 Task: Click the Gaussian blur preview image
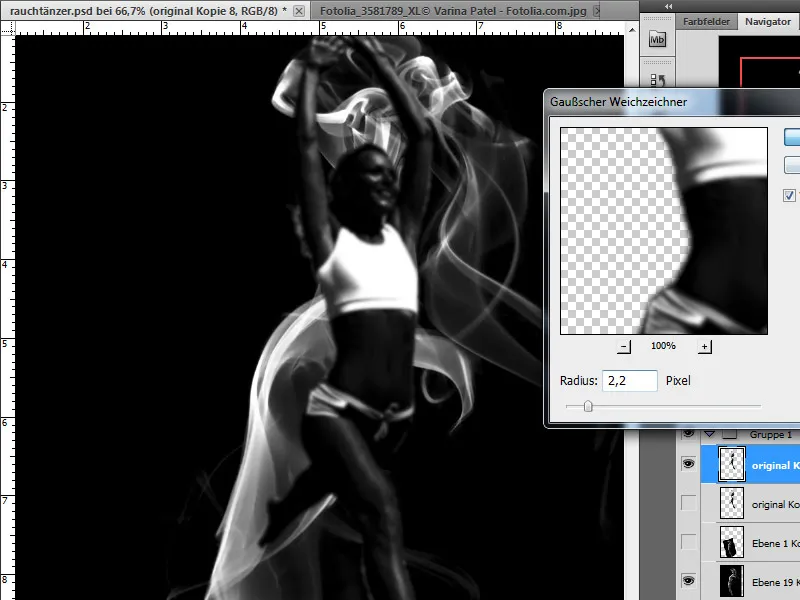pos(664,231)
